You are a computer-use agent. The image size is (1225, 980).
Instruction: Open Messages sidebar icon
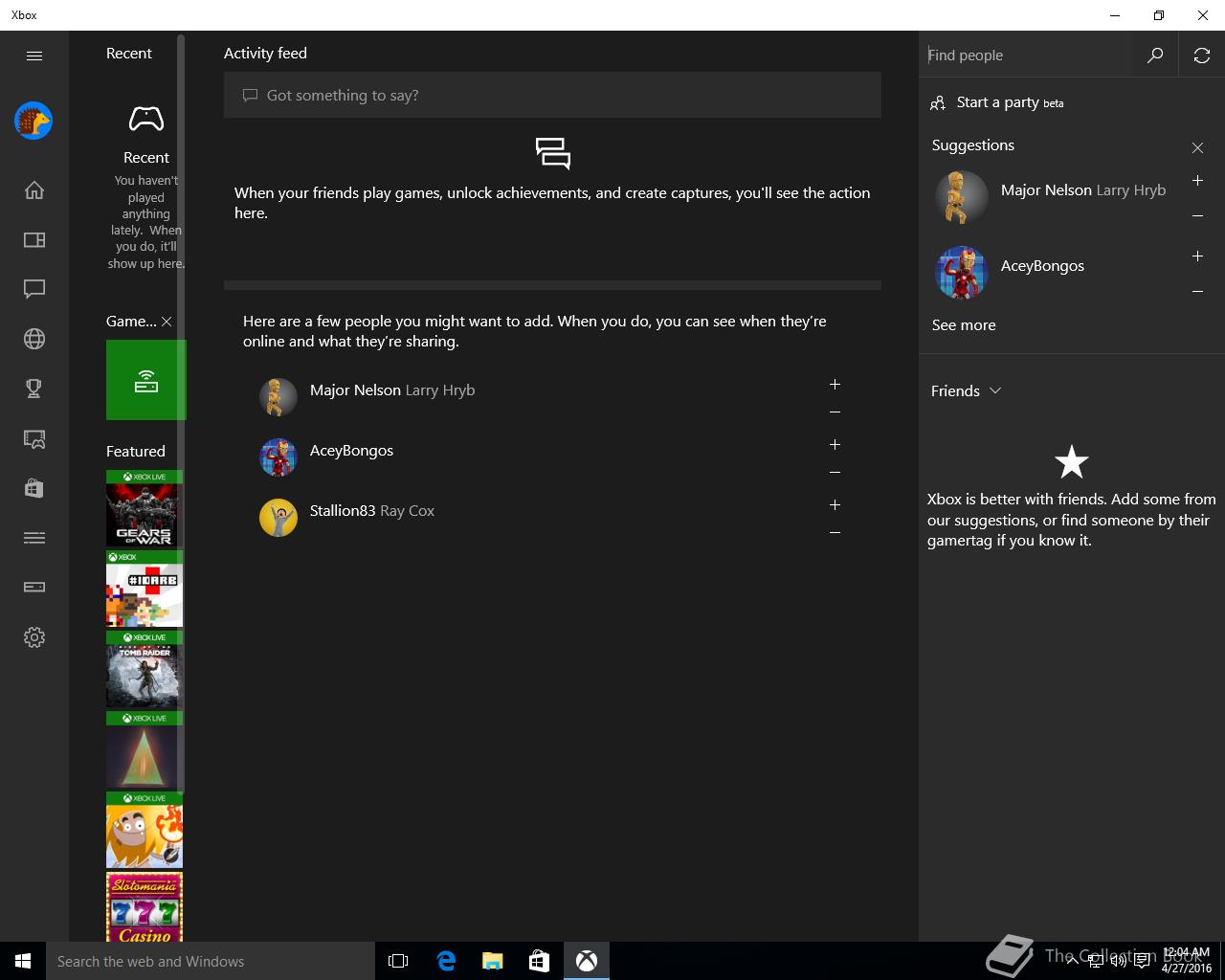click(34, 289)
